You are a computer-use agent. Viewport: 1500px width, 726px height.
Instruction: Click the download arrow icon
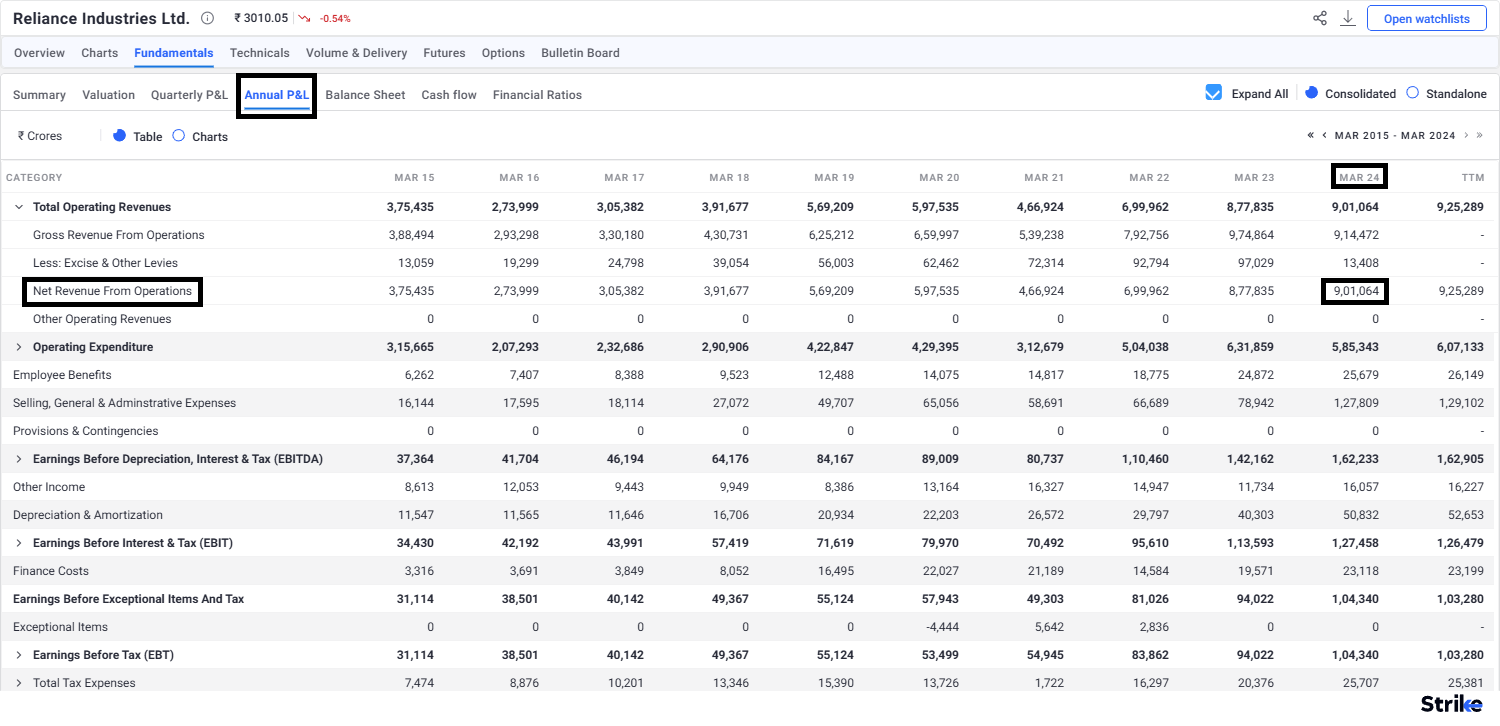tap(1348, 18)
